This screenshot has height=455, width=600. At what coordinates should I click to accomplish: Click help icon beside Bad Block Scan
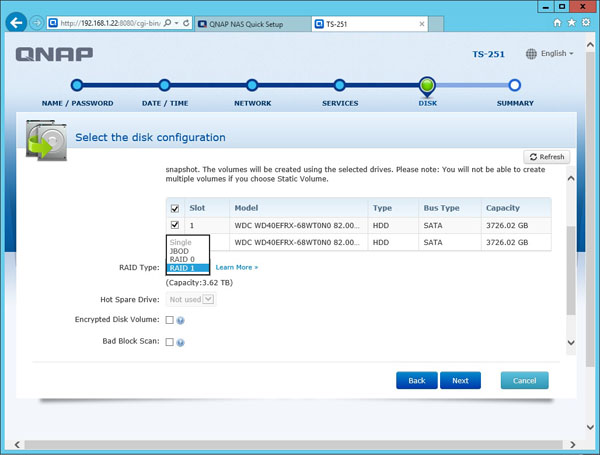point(180,342)
